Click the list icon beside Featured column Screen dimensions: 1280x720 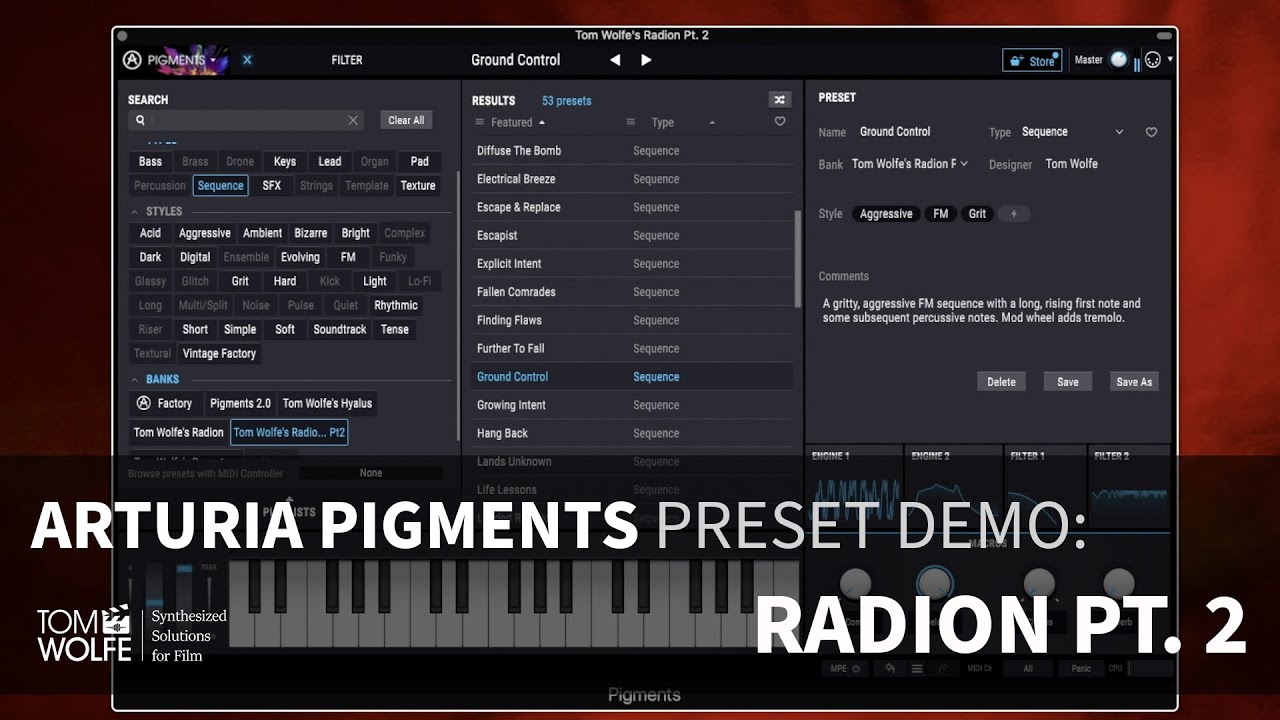pos(479,122)
